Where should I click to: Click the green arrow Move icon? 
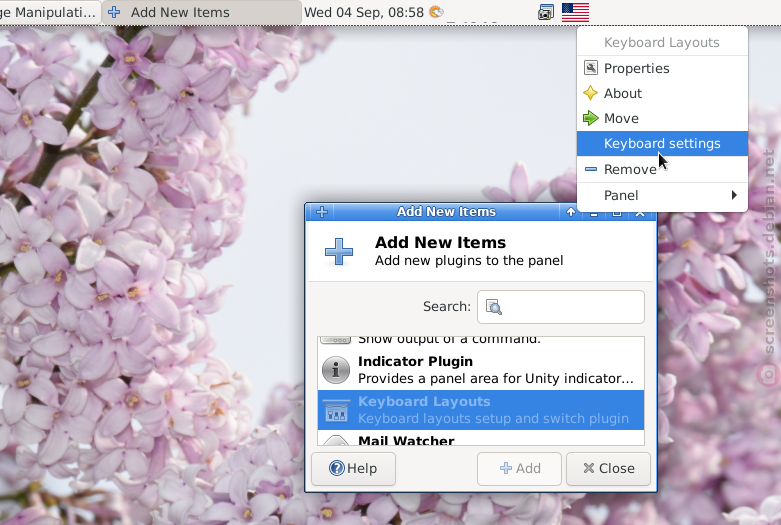click(x=591, y=118)
